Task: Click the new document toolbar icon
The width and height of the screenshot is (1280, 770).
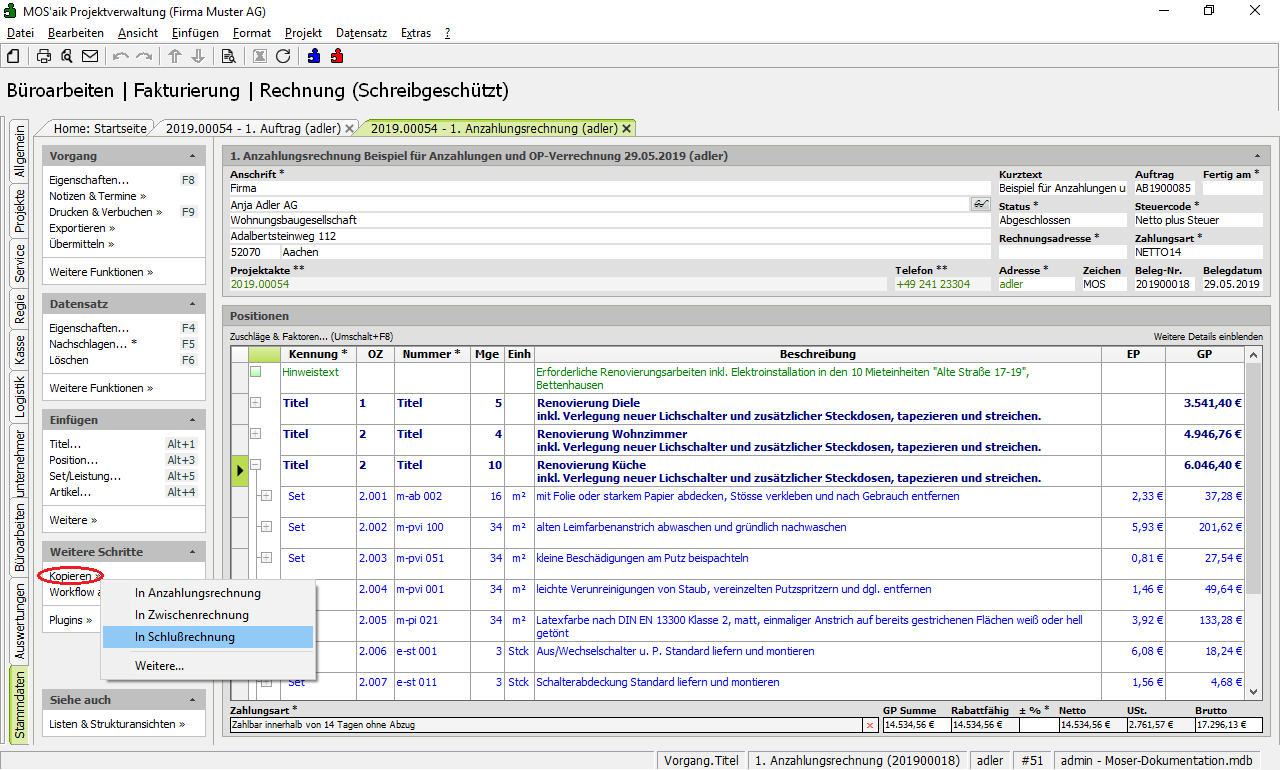Action: (x=13, y=56)
